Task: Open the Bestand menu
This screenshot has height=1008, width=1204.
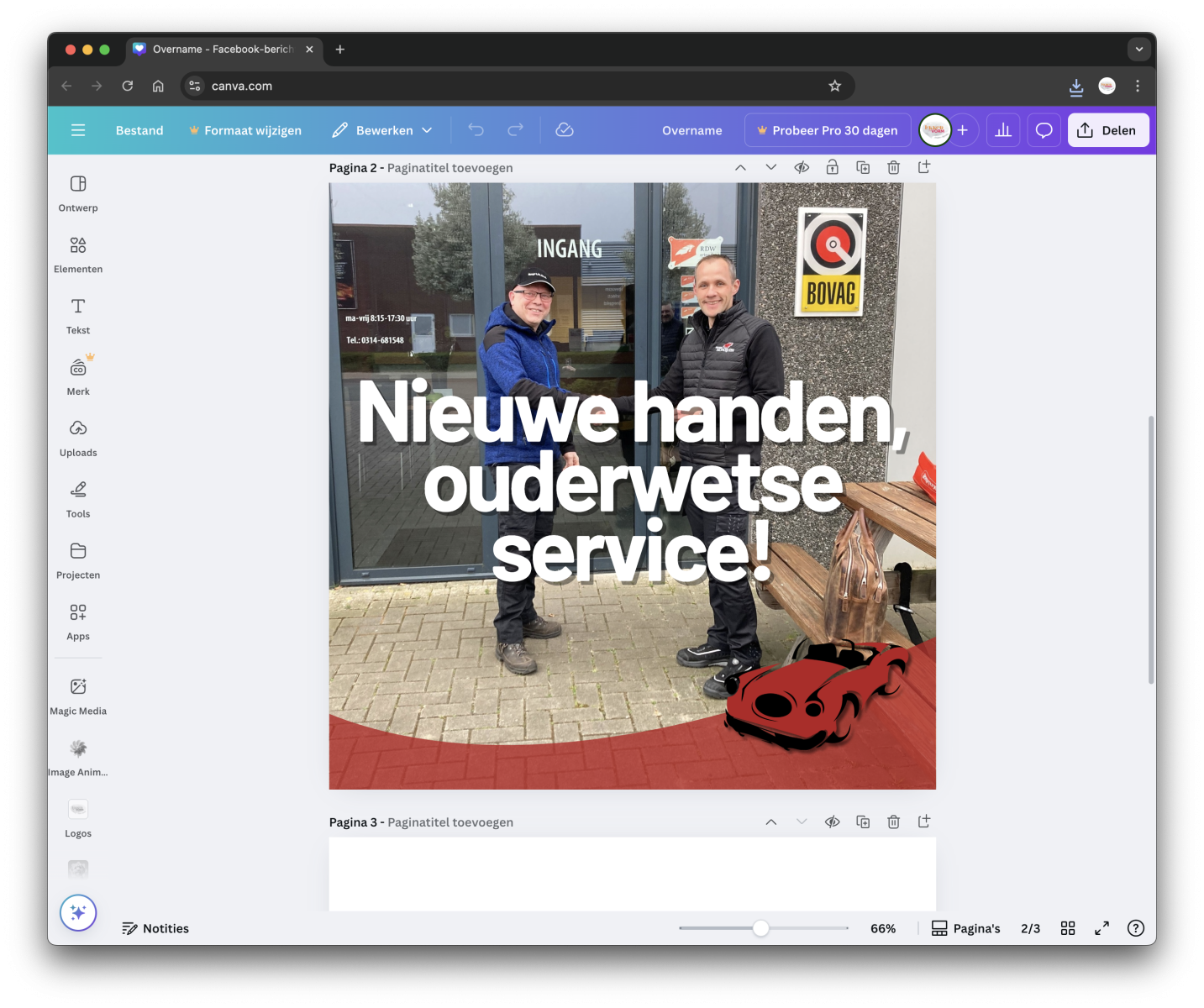Action: click(x=139, y=129)
